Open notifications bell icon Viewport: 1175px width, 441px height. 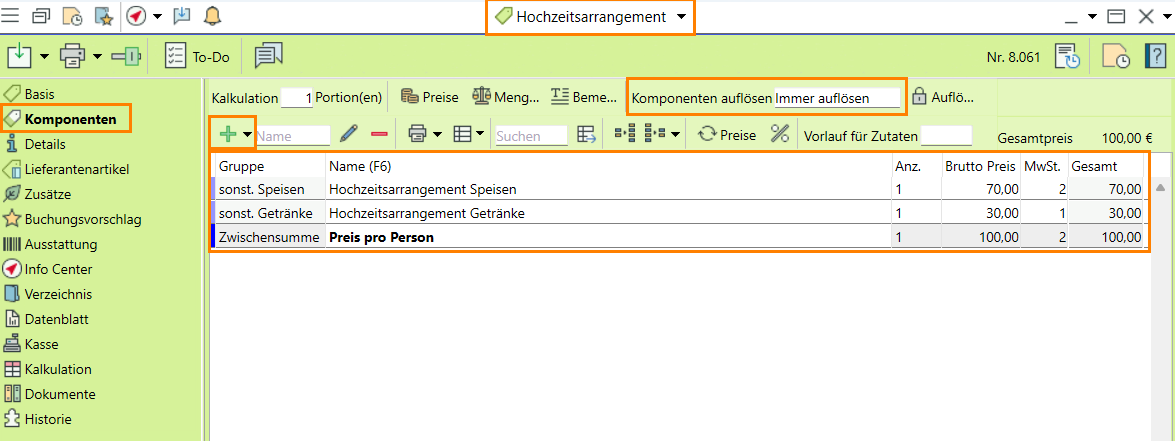[x=213, y=16]
